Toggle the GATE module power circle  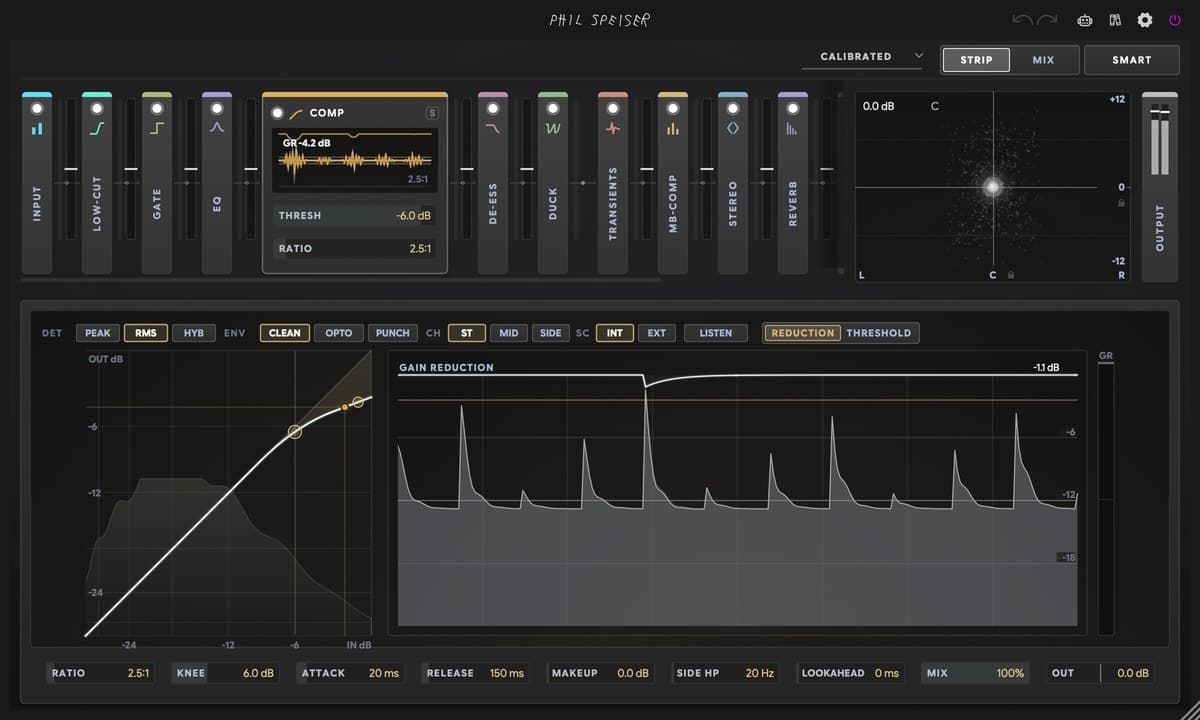click(157, 108)
